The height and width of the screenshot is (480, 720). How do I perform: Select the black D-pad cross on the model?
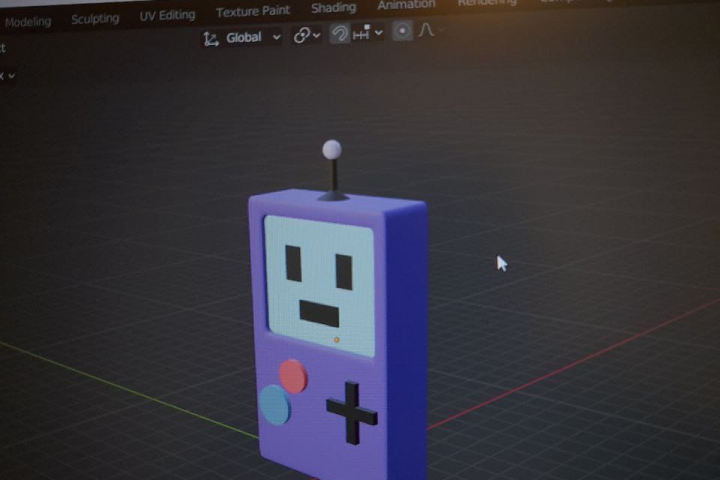pos(352,412)
